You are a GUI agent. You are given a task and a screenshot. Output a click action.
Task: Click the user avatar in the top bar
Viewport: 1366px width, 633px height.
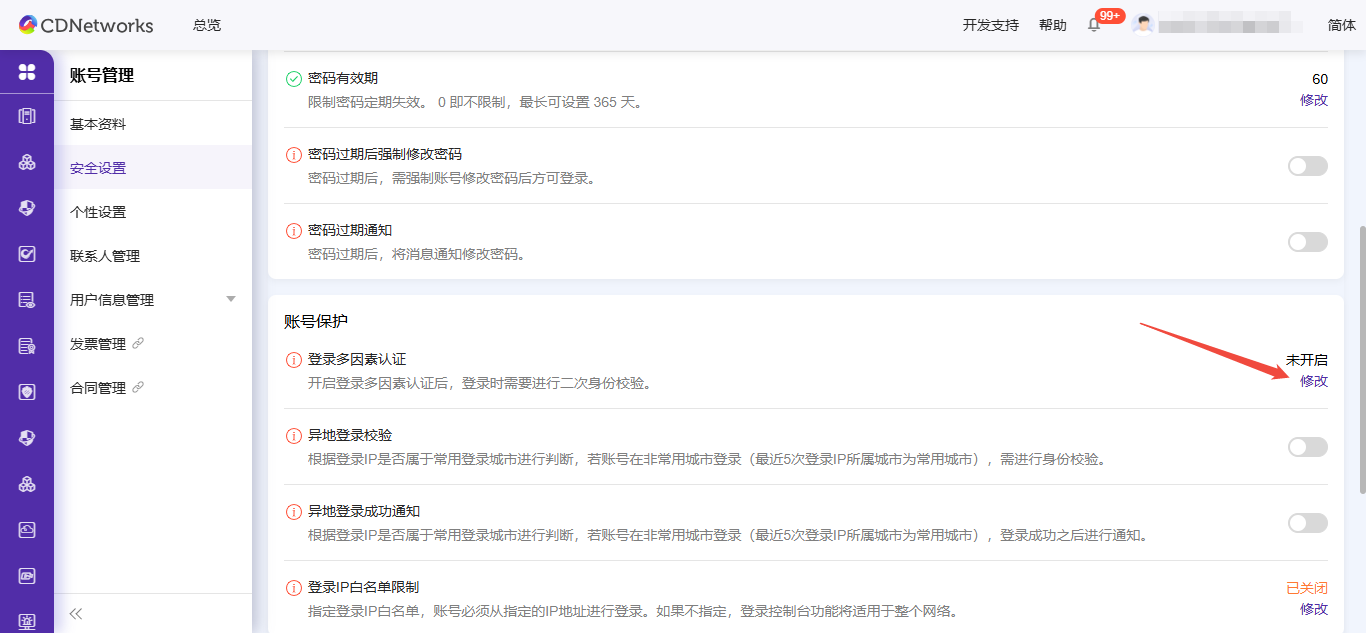[1143, 24]
